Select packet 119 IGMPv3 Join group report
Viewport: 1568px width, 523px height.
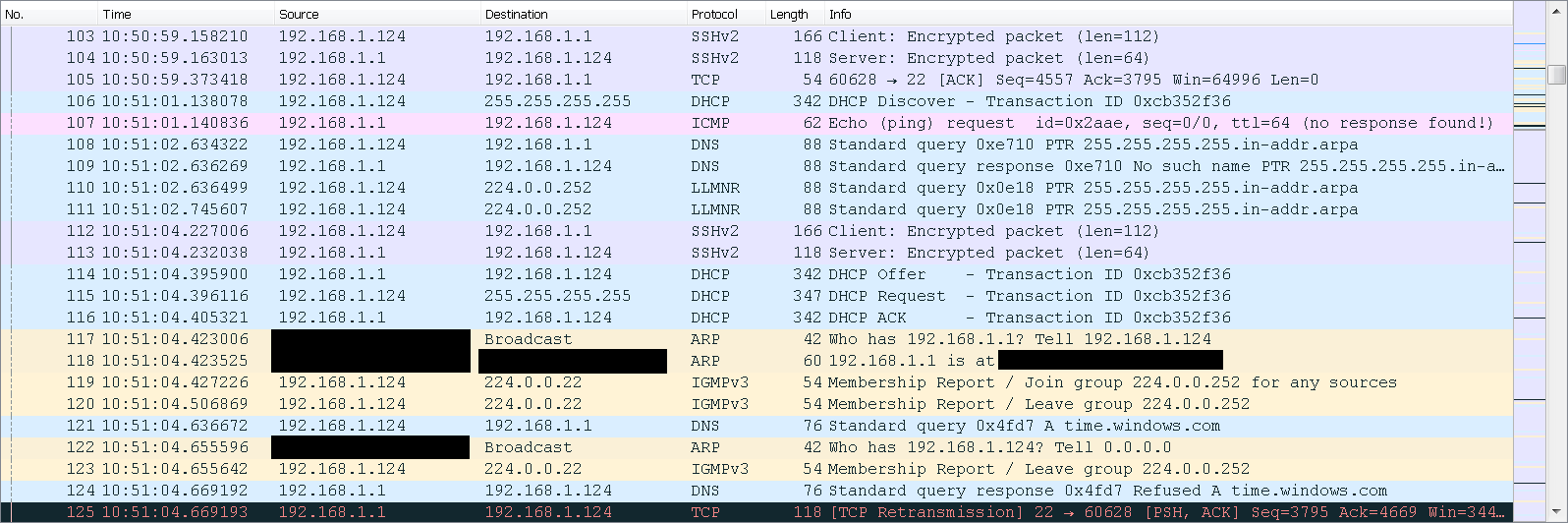click(x=756, y=382)
